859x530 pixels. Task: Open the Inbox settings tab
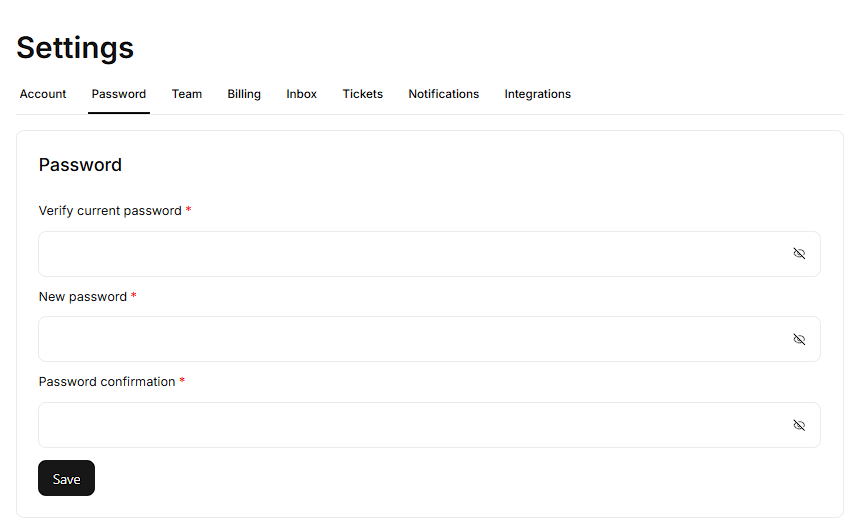pos(302,94)
